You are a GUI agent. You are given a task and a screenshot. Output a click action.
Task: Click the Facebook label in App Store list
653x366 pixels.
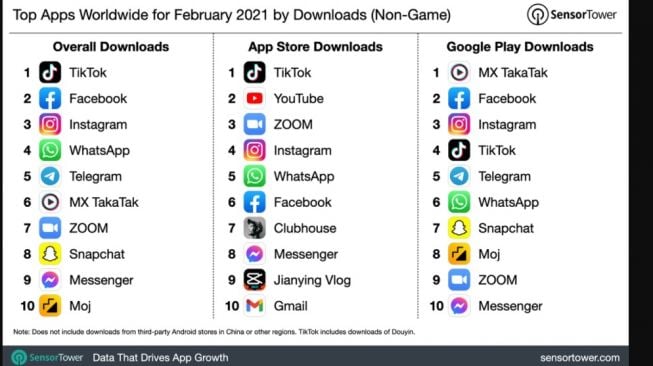pyautogui.click(x=303, y=202)
